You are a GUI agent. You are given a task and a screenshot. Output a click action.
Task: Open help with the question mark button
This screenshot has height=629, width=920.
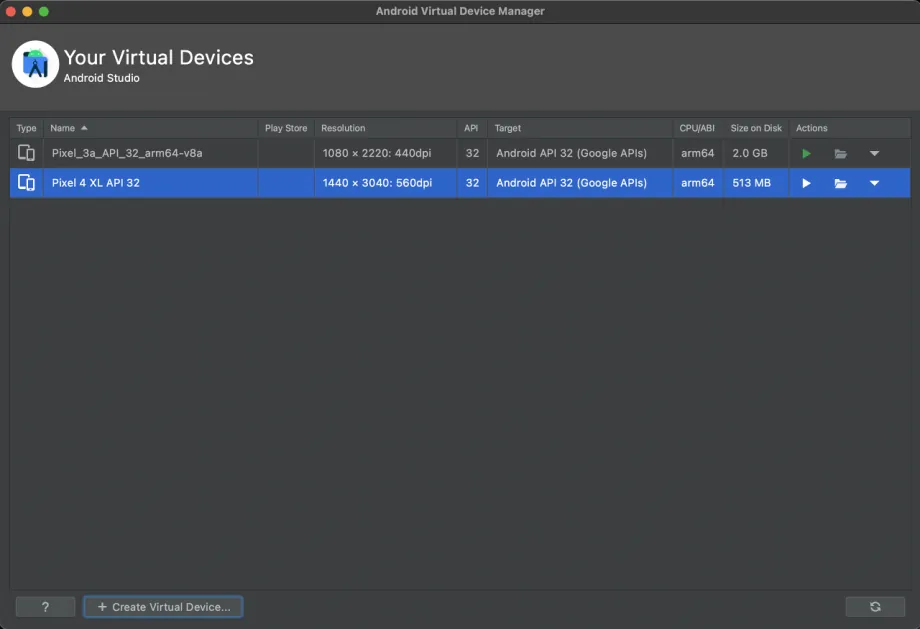tap(45, 607)
